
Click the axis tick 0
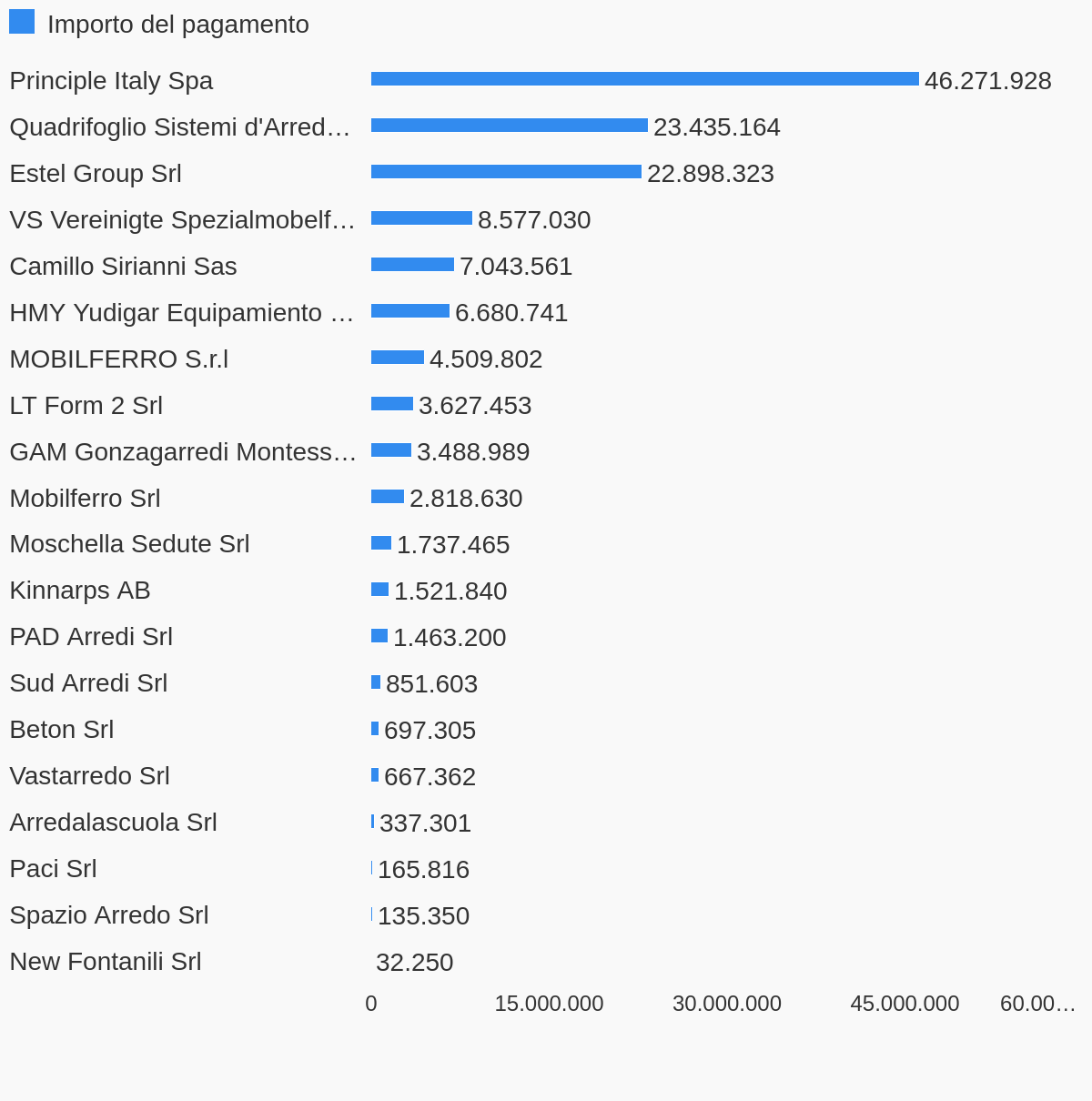pos(371,1004)
